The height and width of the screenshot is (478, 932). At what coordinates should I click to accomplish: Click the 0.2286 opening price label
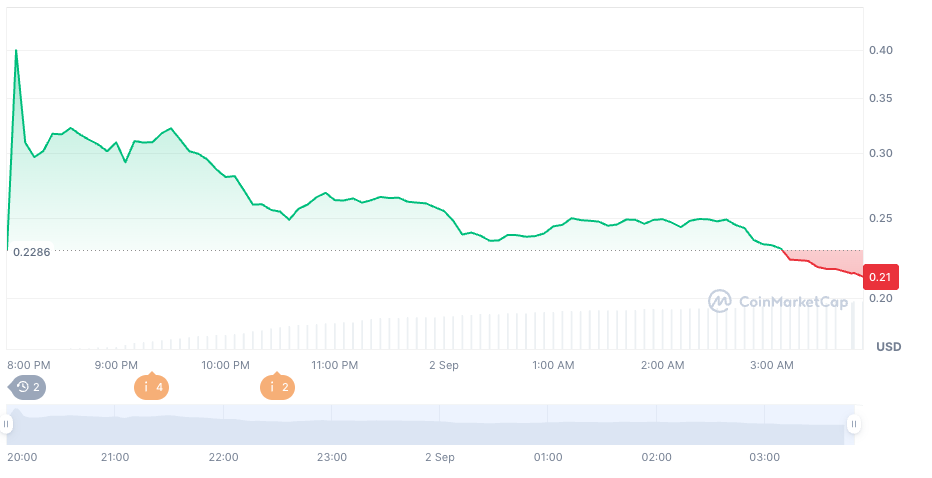tap(31, 252)
